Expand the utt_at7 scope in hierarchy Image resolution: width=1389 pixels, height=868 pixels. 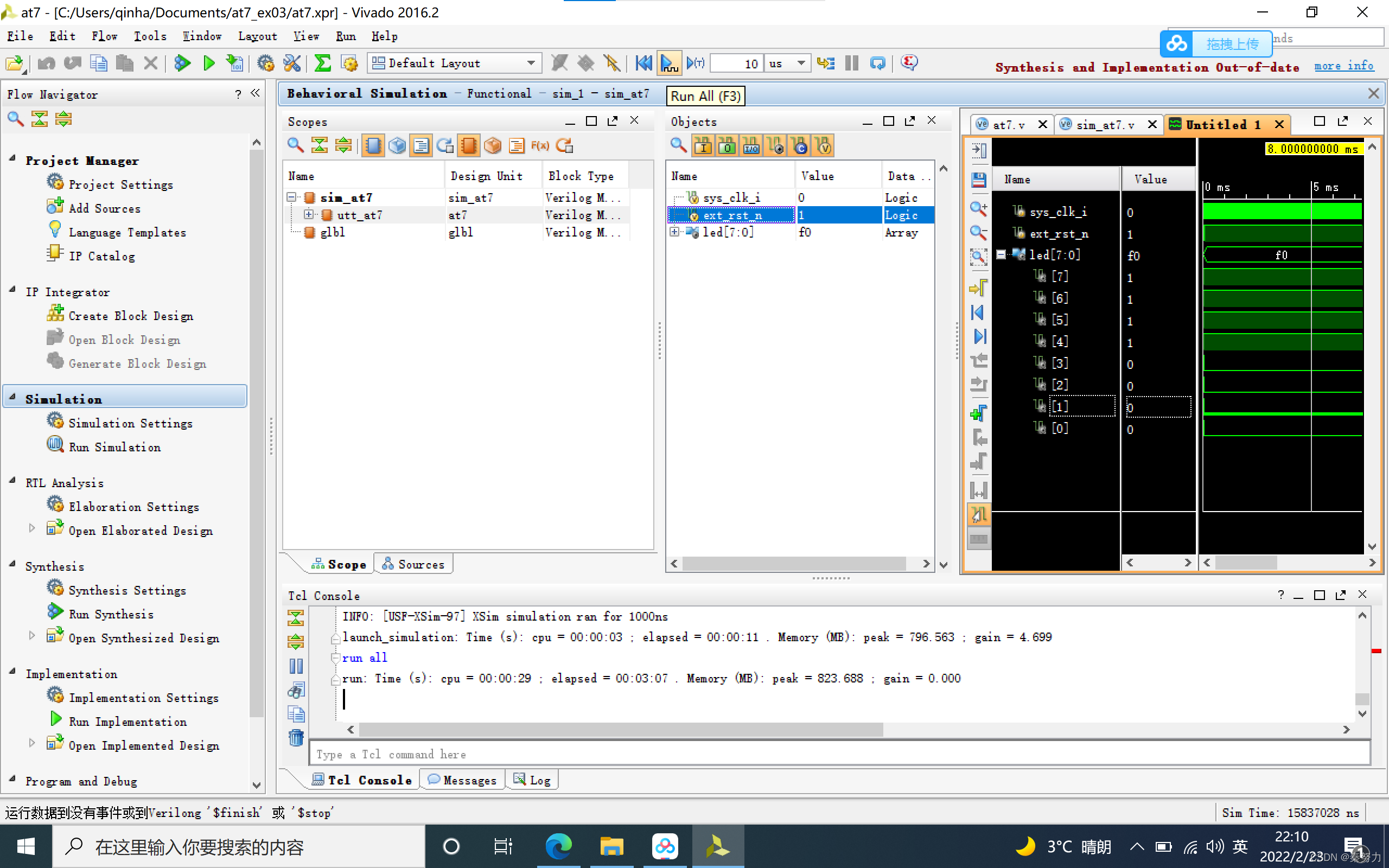tap(308, 215)
